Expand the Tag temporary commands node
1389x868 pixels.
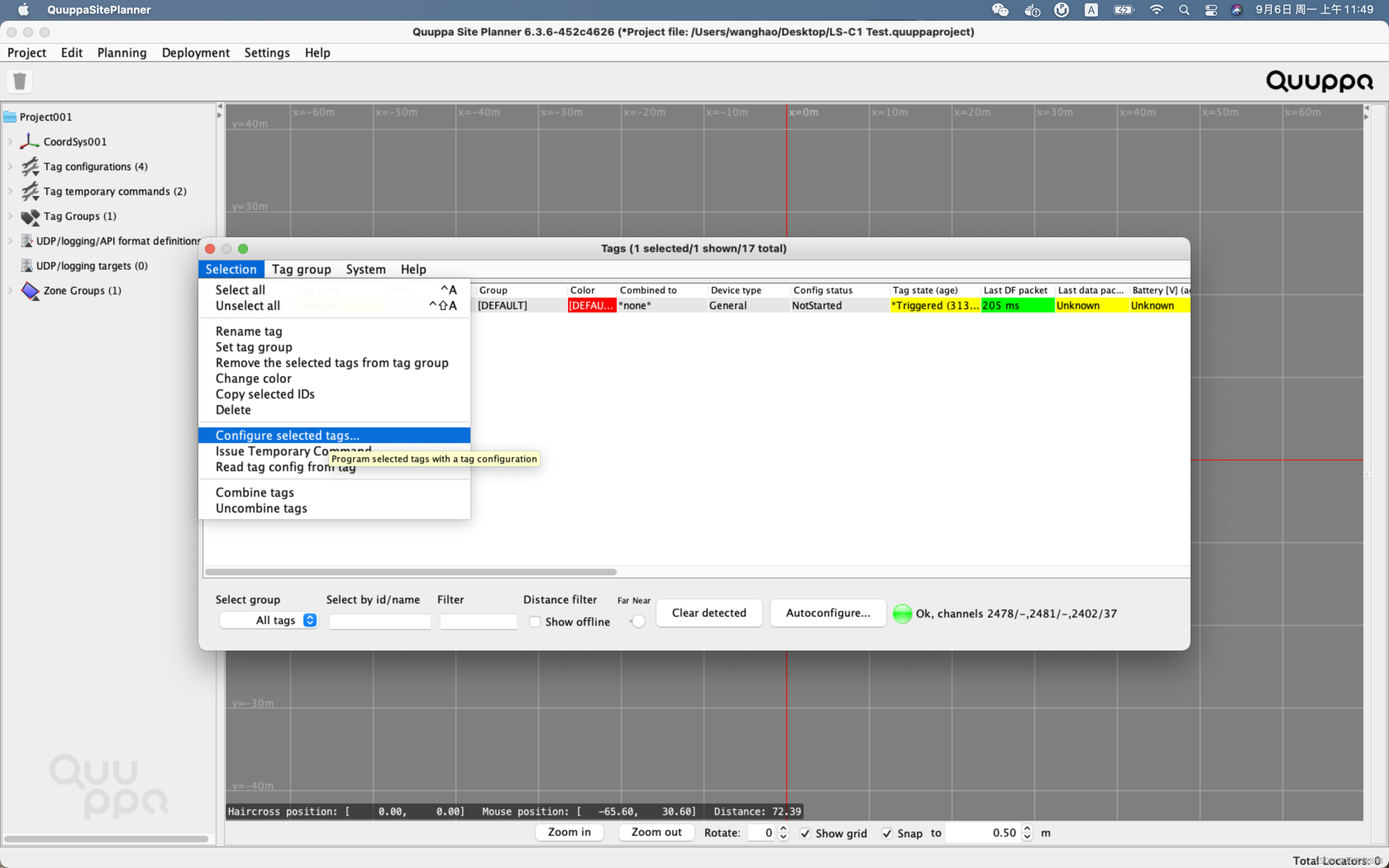[x=10, y=191]
